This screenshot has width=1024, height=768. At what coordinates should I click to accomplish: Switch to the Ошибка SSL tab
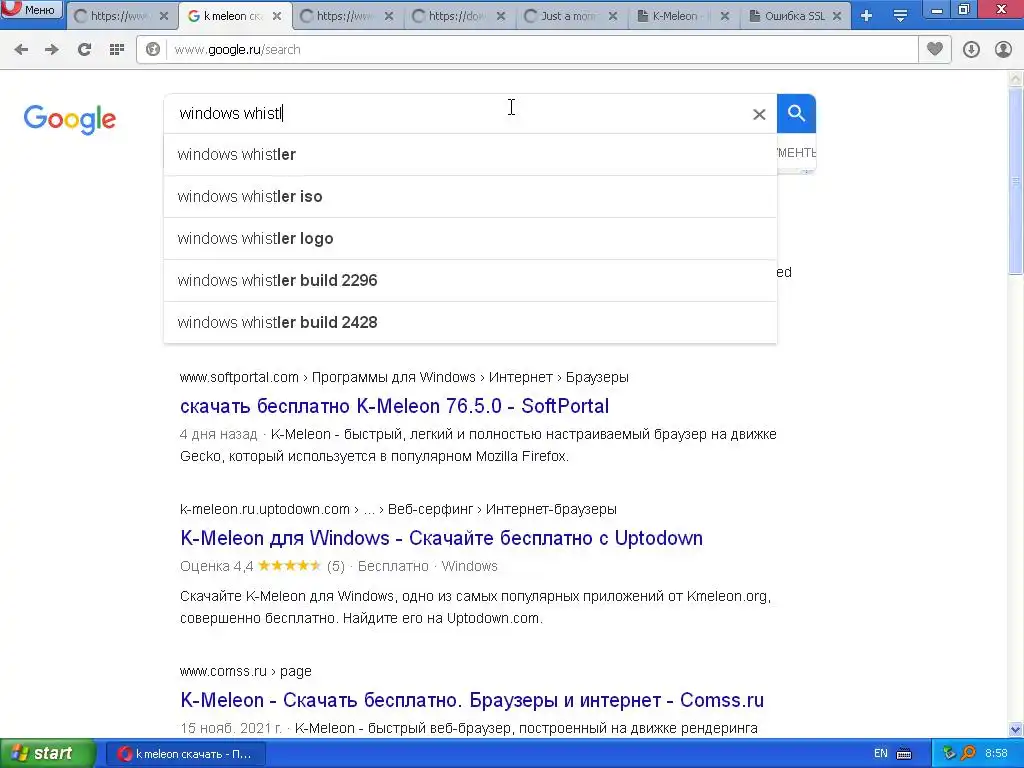point(795,16)
